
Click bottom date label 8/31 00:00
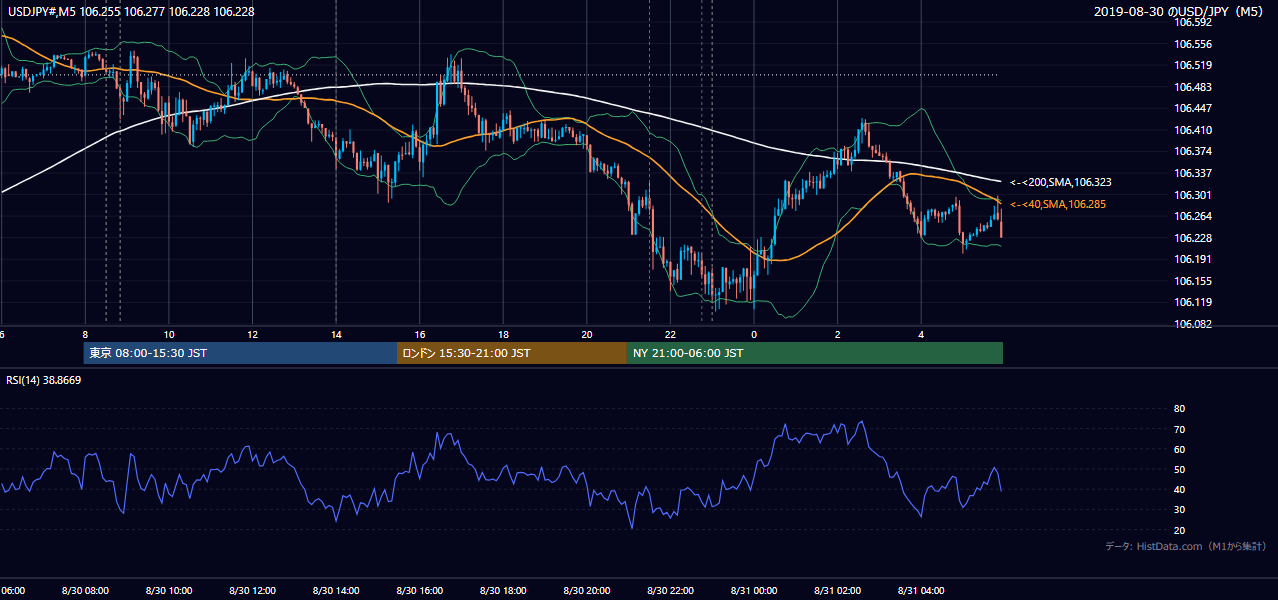[x=754, y=590]
